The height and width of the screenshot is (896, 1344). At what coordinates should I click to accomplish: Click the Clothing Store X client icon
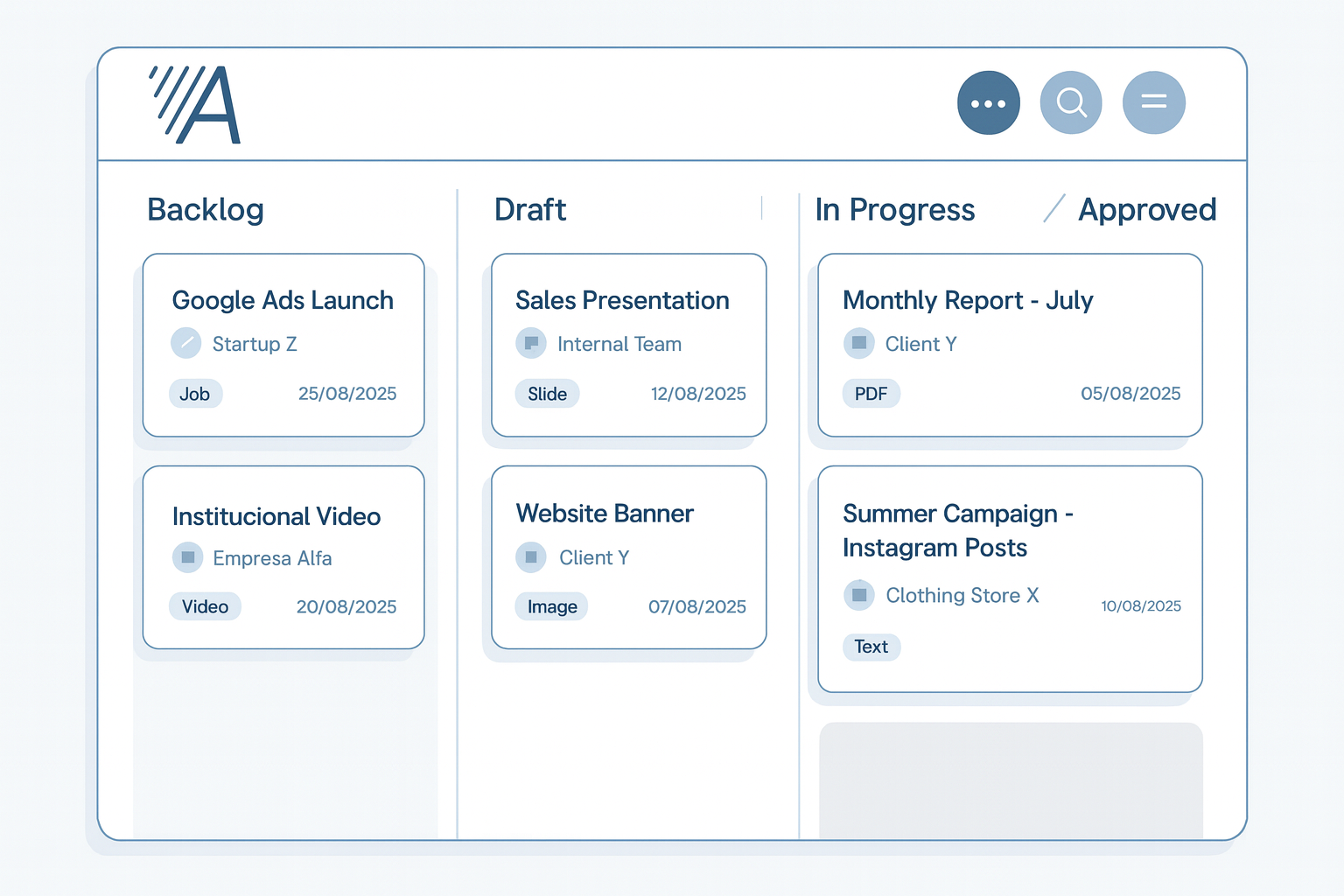tap(859, 595)
